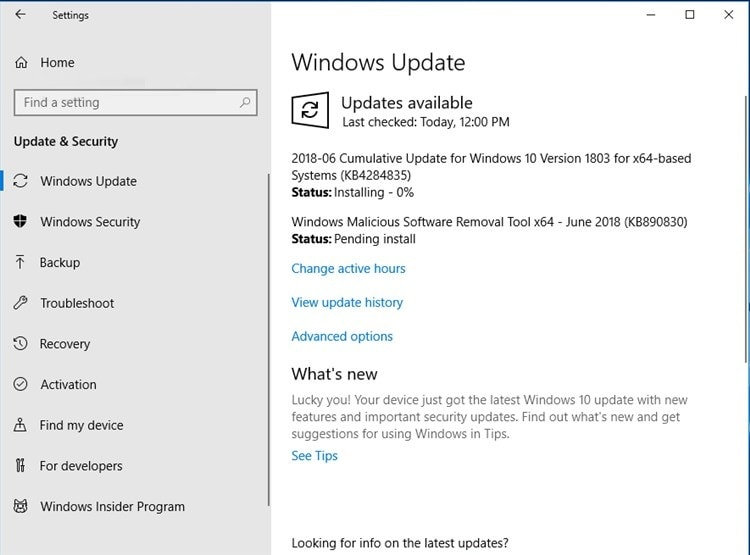Viewport: 750px width, 555px height.
Task: Click Last checked: Today, 12:00 PM text
Action: (x=426, y=122)
